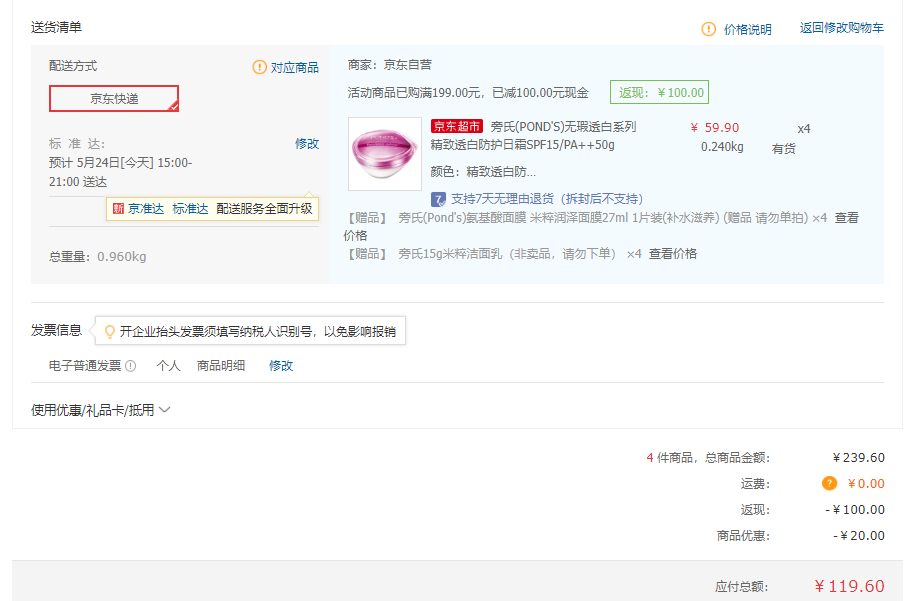Click the 商品优惠 -¥20.00 value
The width and height of the screenshot is (913, 601).
pyautogui.click(x=859, y=536)
